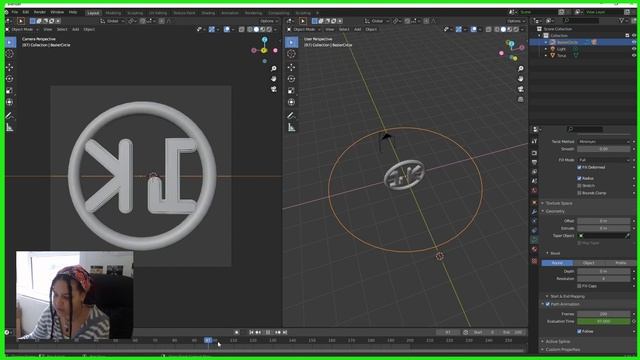Select the Annotate tool in the left viewport

[x=10, y=116]
